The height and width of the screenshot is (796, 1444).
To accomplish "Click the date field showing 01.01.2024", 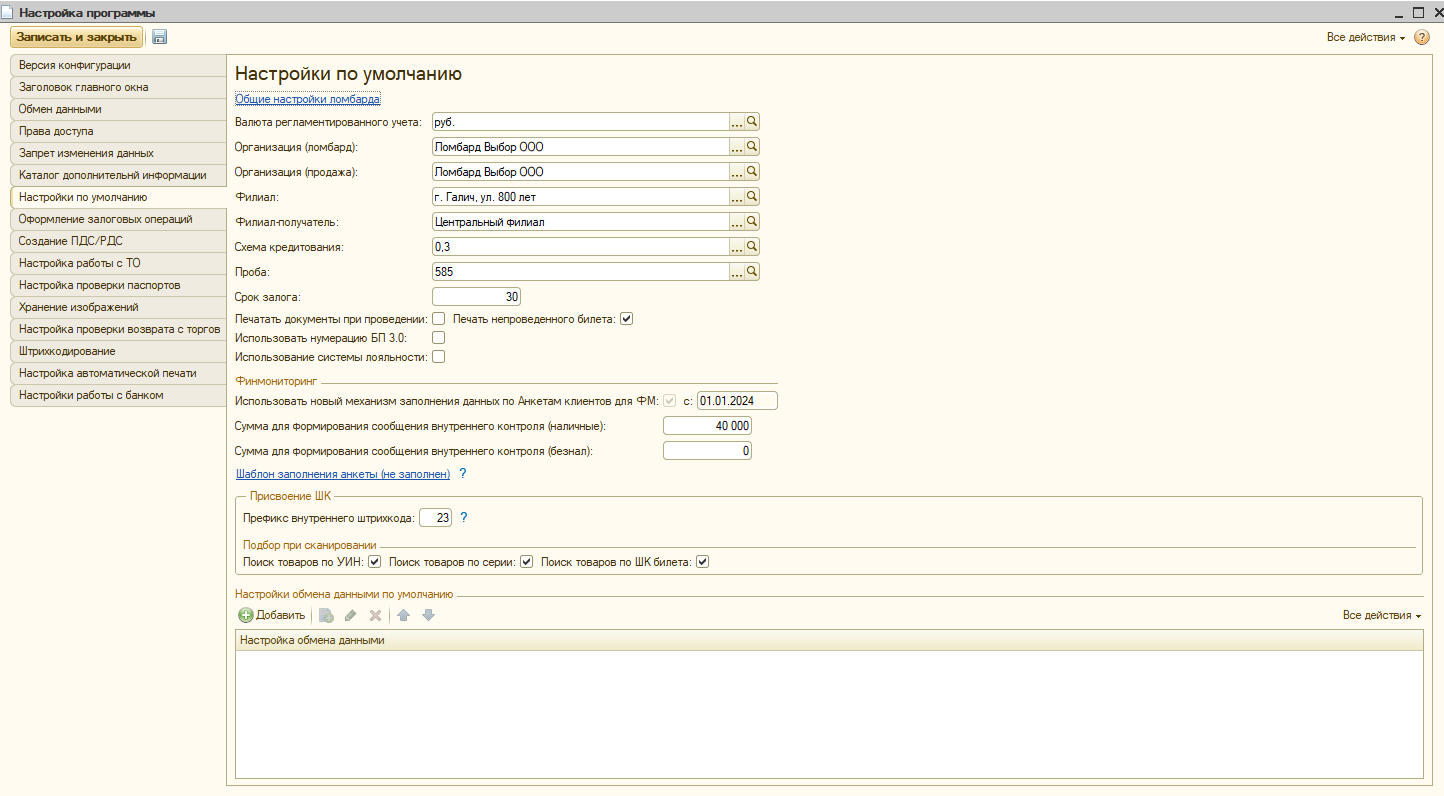I will tap(737, 401).
